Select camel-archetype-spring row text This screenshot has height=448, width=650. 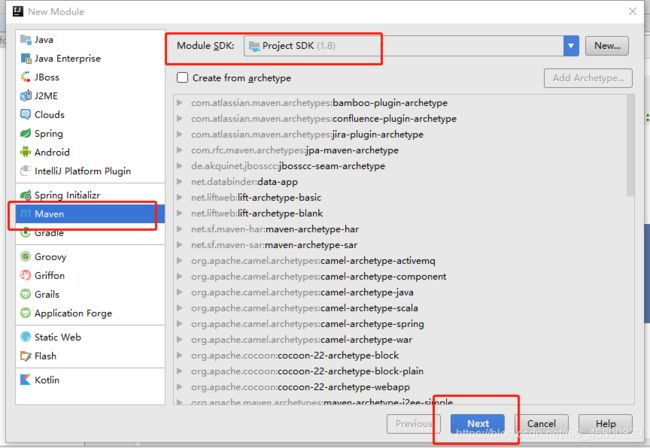click(308, 324)
